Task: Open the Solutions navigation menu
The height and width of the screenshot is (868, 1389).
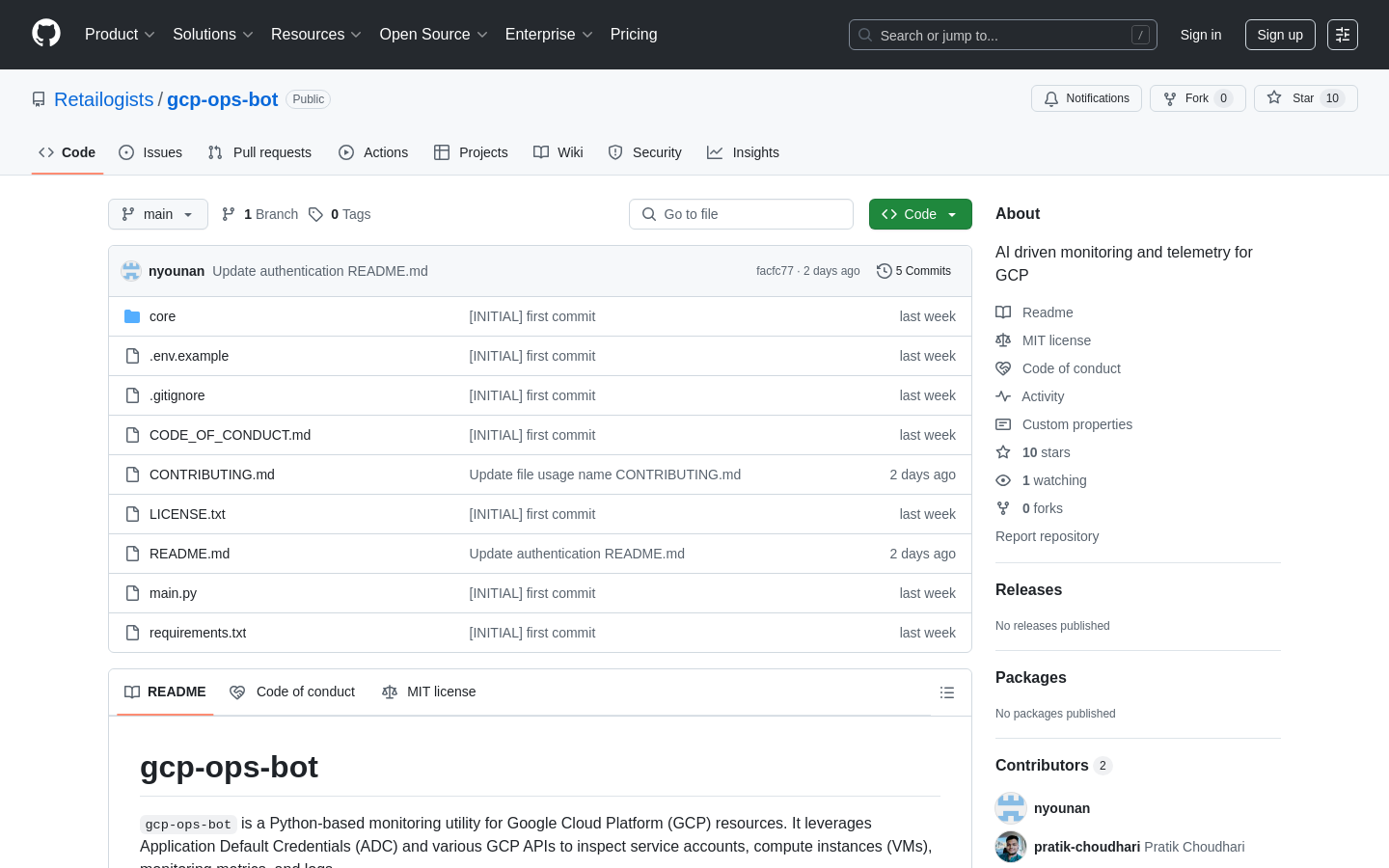Action: [x=212, y=35]
